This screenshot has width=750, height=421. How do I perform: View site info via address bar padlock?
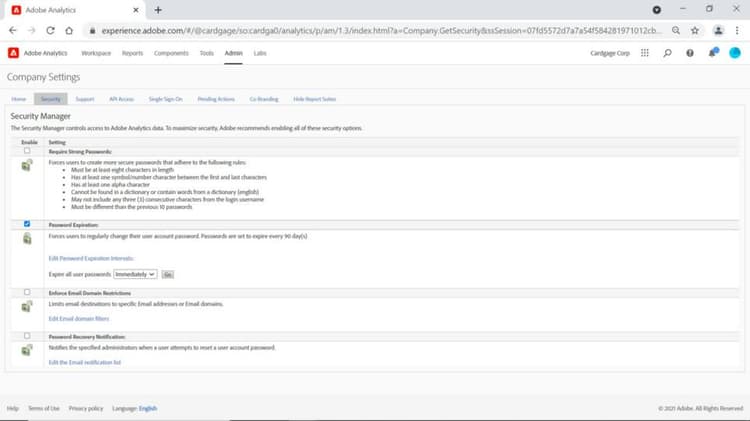pos(92,31)
